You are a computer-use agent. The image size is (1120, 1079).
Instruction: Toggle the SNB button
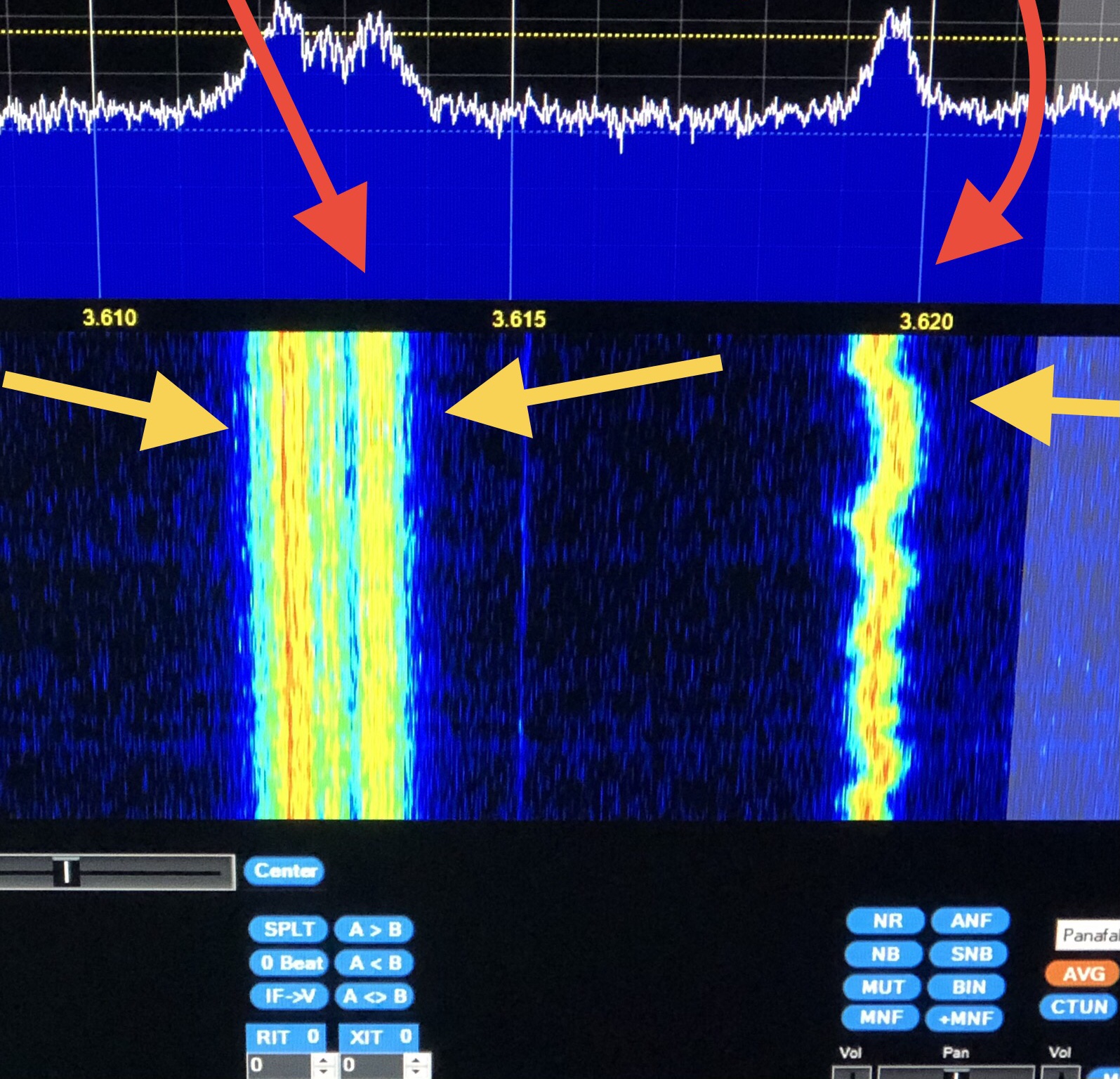[x=970, y=954]
